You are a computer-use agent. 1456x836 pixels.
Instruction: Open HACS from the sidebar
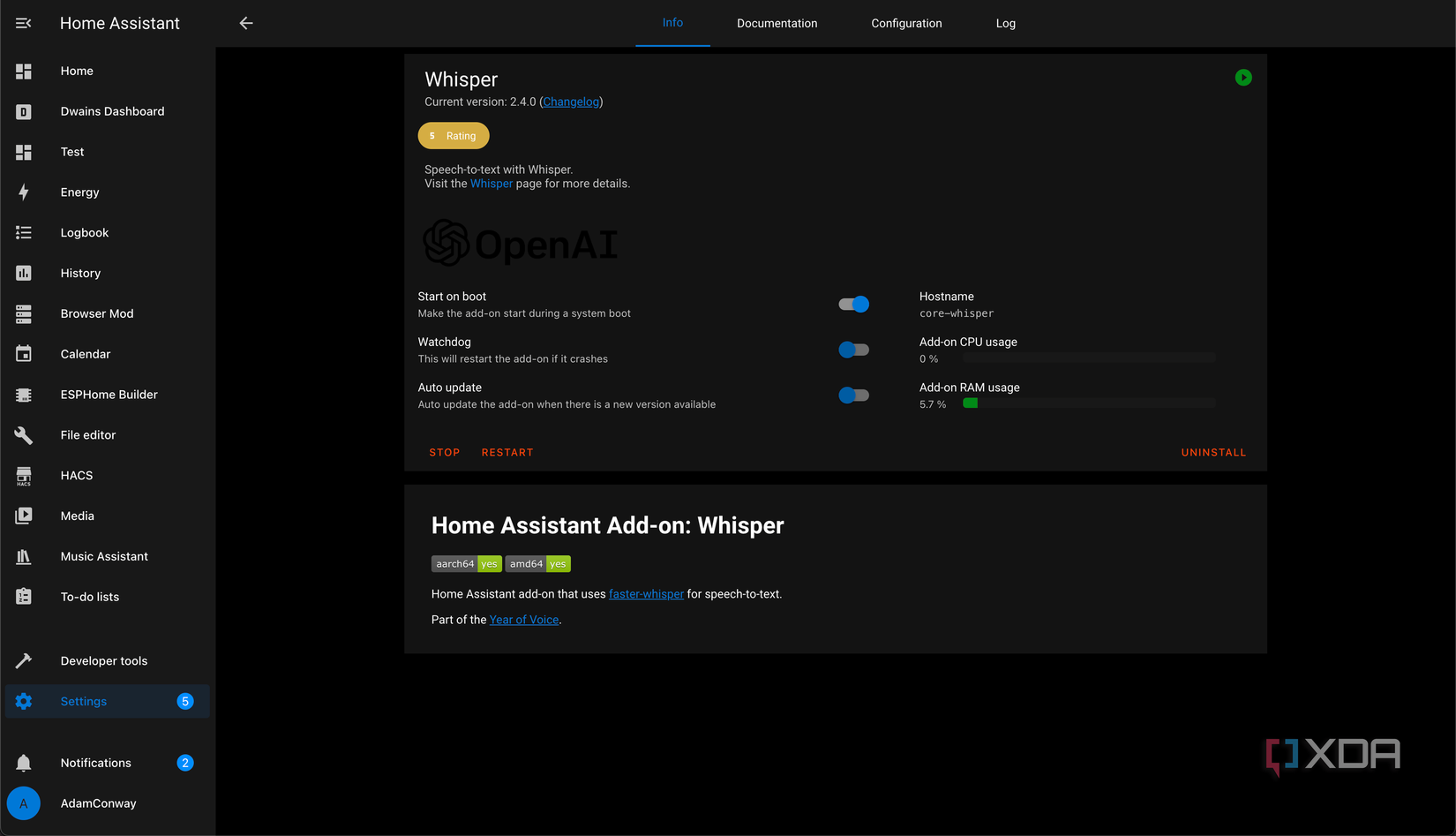pyautogui.click(x=76, y=475)
